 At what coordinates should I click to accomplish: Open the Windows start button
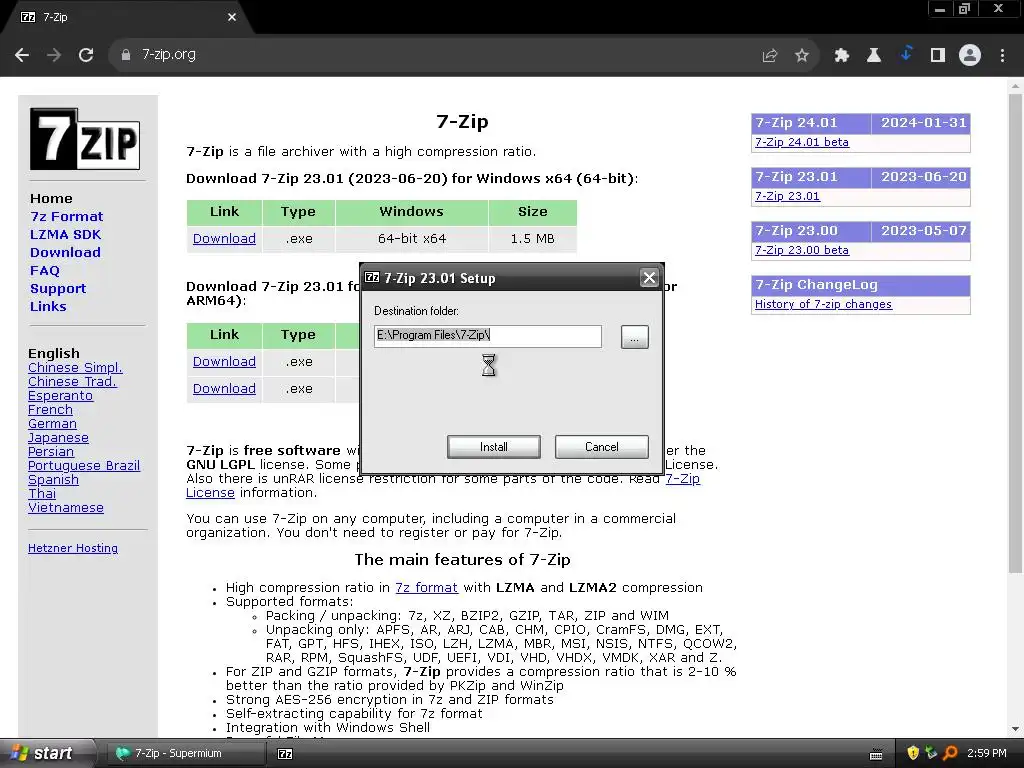[x=46, y=754]
